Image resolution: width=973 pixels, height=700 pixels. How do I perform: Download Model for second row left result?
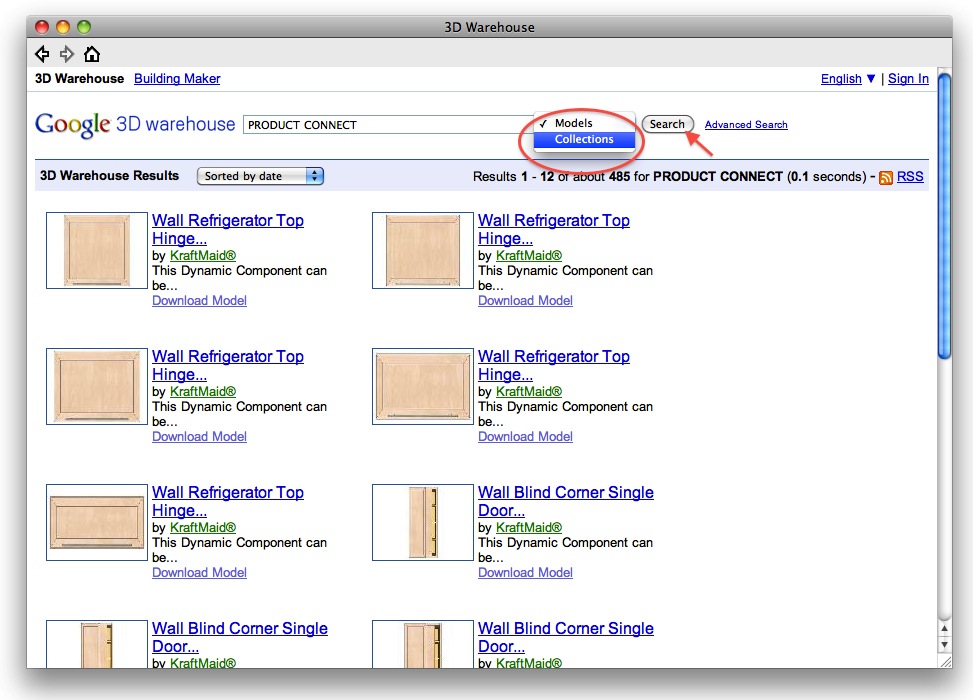[199, 436]
